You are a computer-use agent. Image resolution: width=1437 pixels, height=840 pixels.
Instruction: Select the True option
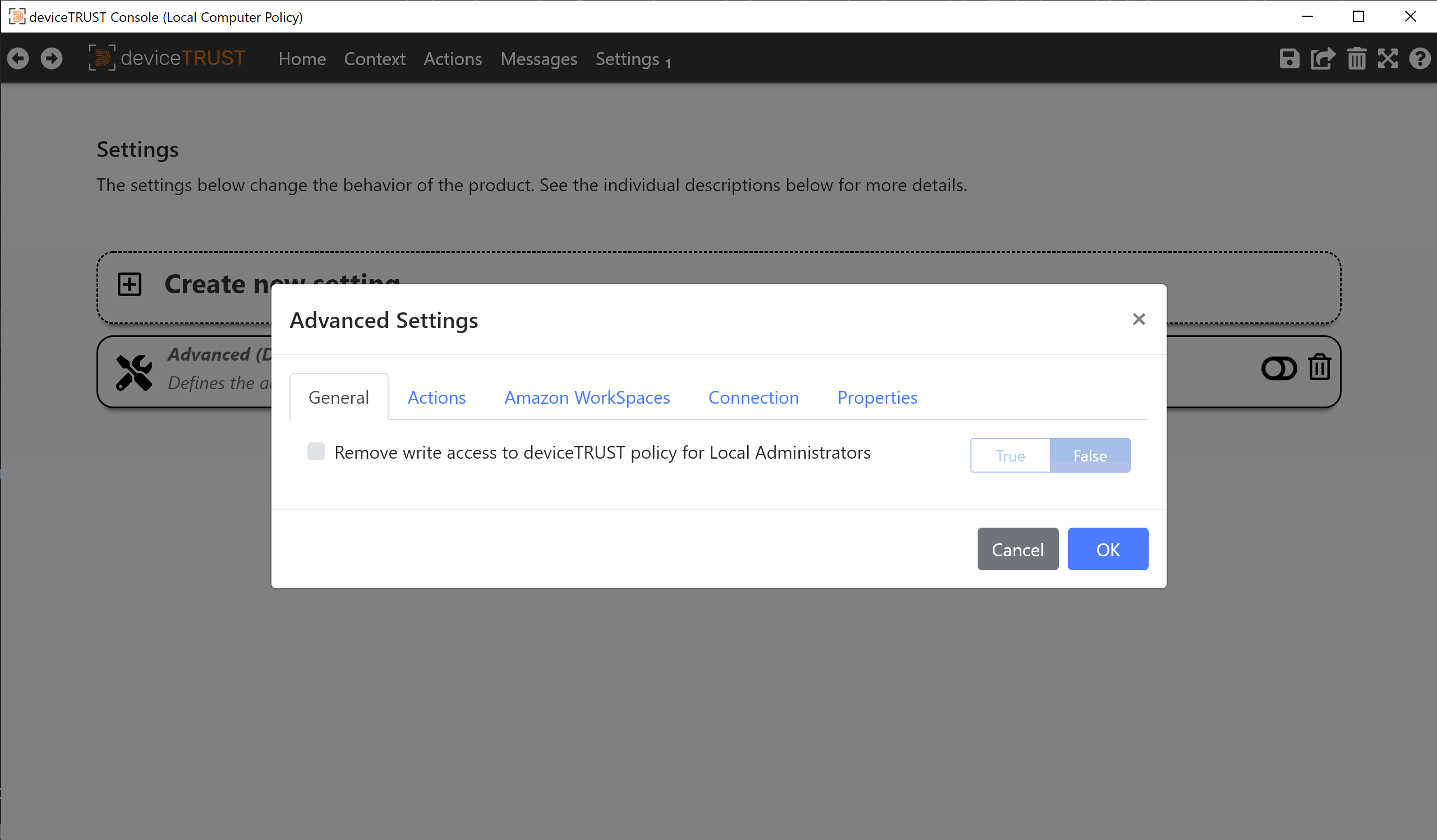[x=1010, y=456]
